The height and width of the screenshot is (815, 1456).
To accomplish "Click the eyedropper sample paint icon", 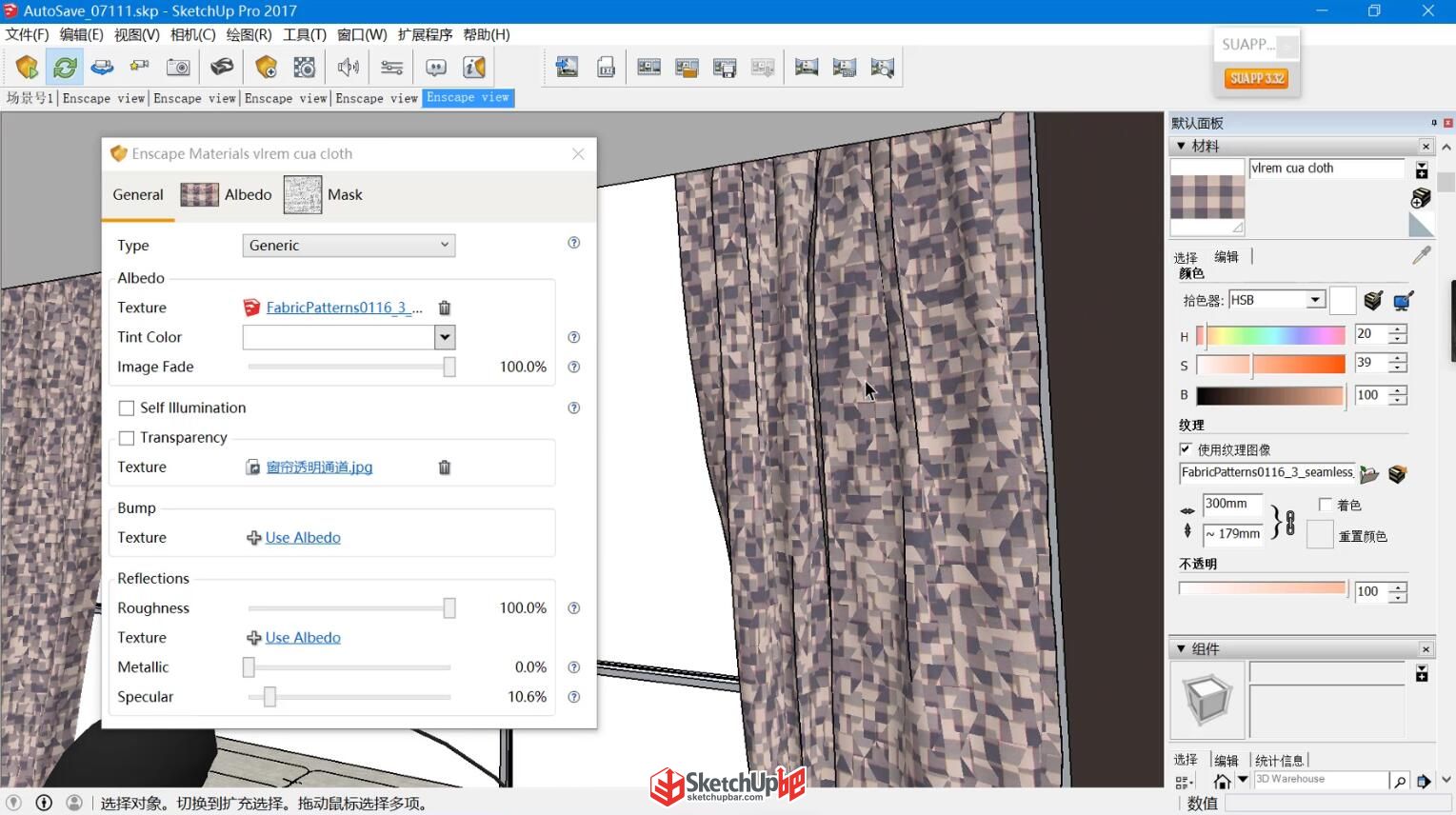I will (1422, 255).
